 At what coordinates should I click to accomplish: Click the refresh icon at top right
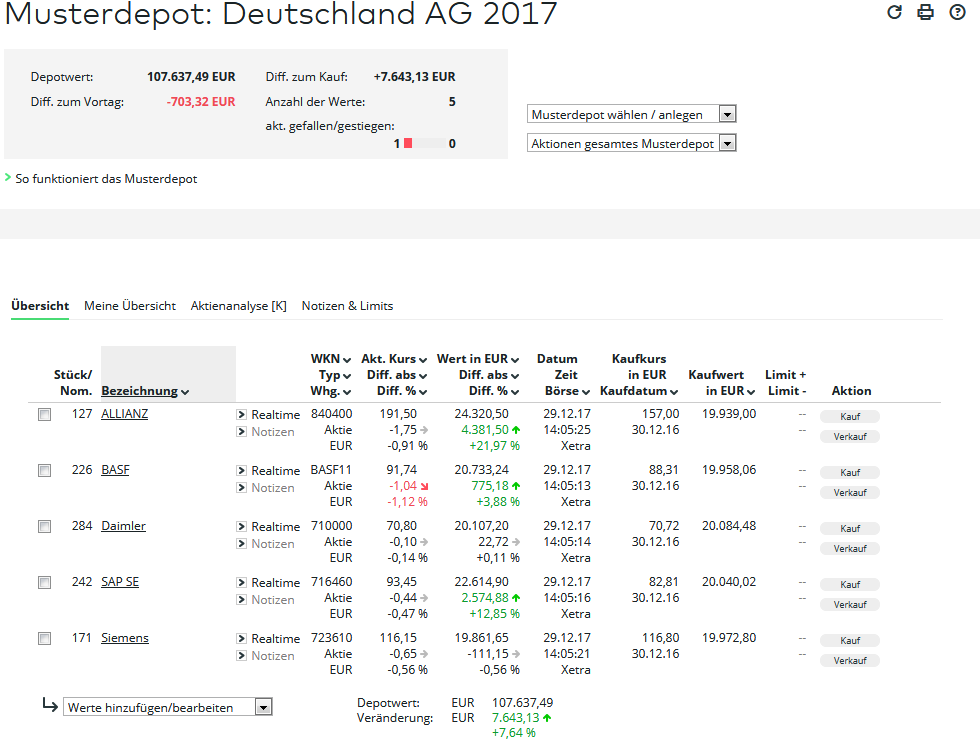[x=894, y=12]
